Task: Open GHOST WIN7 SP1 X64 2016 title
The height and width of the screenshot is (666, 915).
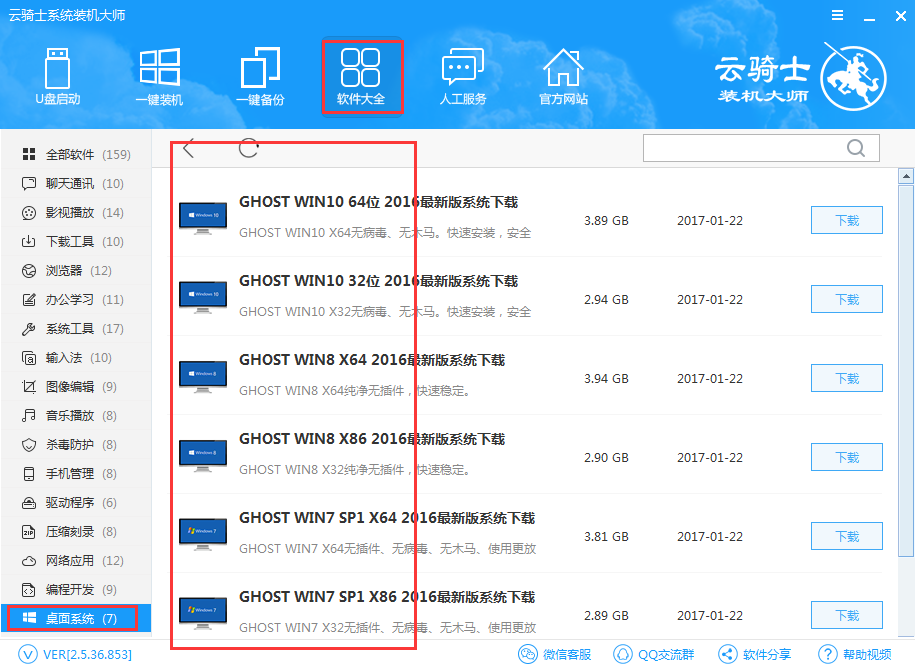Action: point(387,518)
